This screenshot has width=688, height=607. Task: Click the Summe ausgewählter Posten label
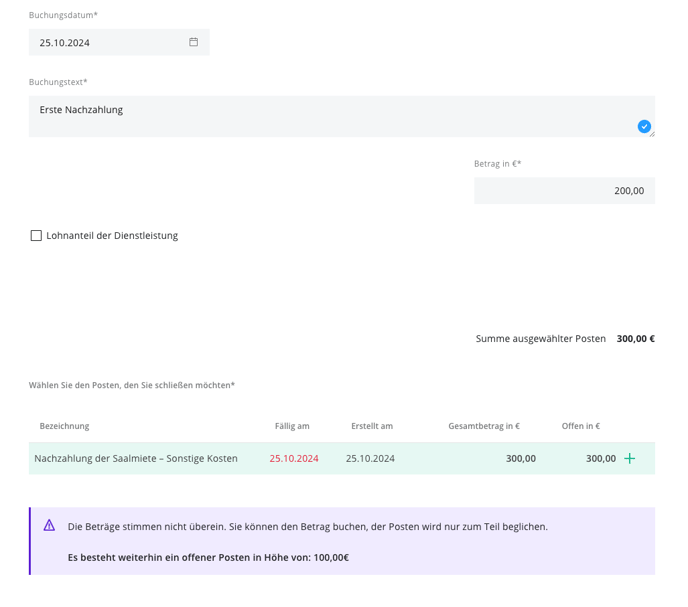pos(541,338)
